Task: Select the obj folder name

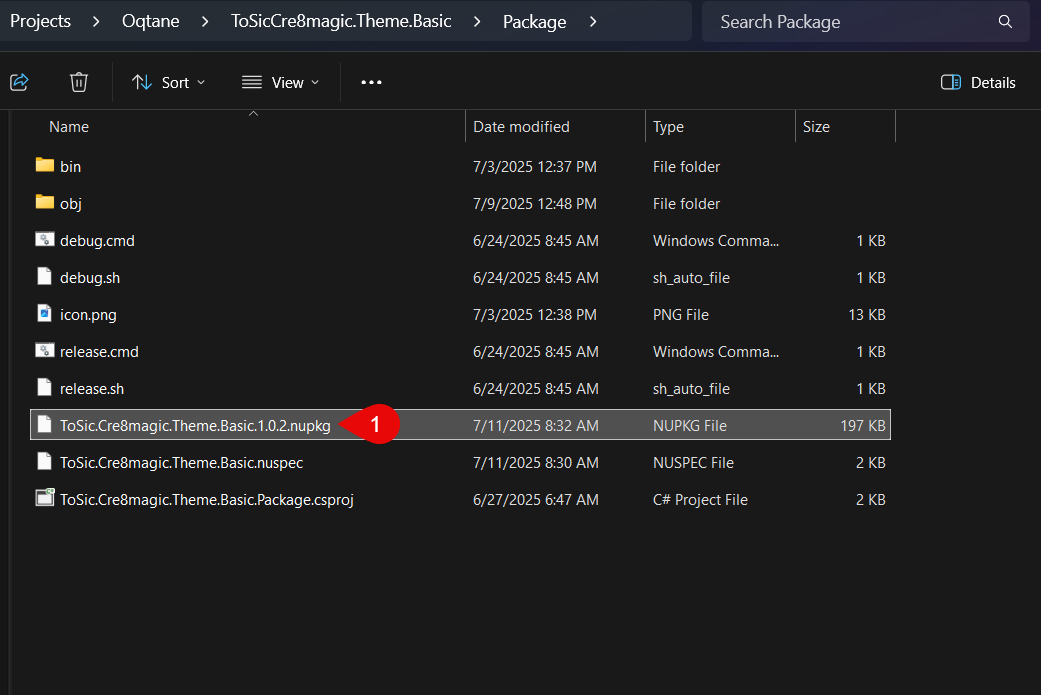Action: coord(70,204)
